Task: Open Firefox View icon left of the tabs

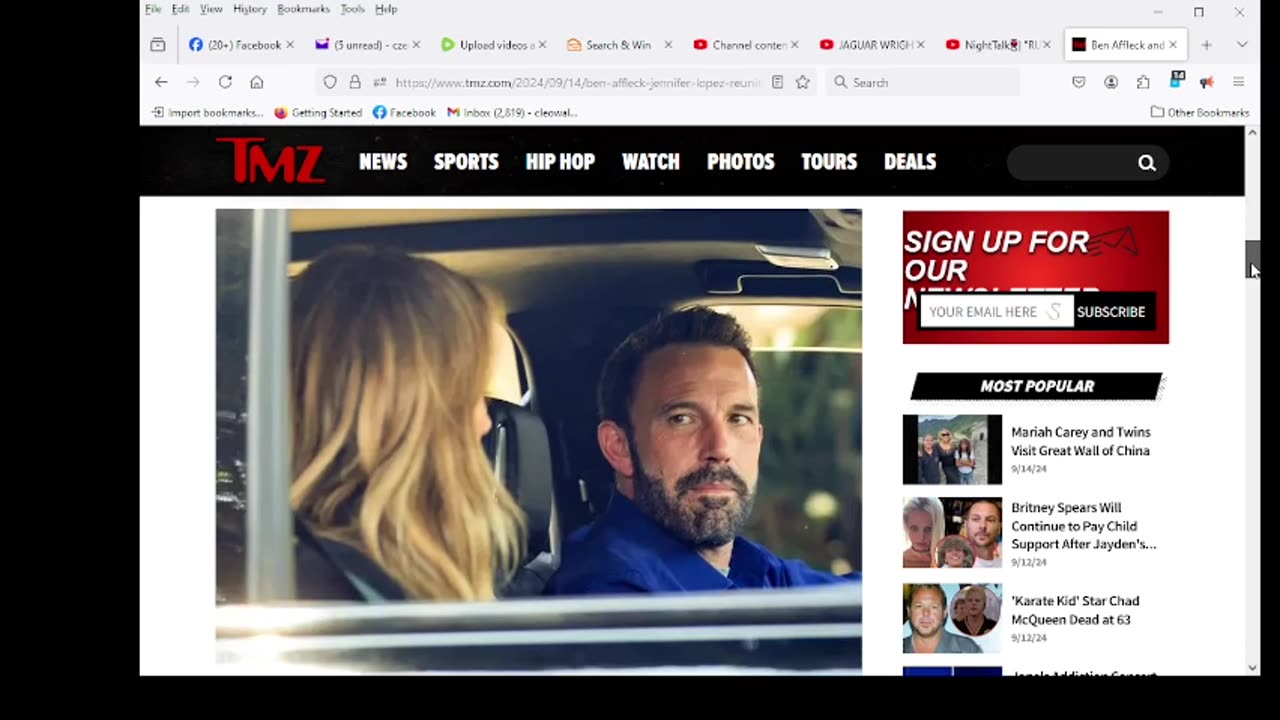Action: pos(158,45)
